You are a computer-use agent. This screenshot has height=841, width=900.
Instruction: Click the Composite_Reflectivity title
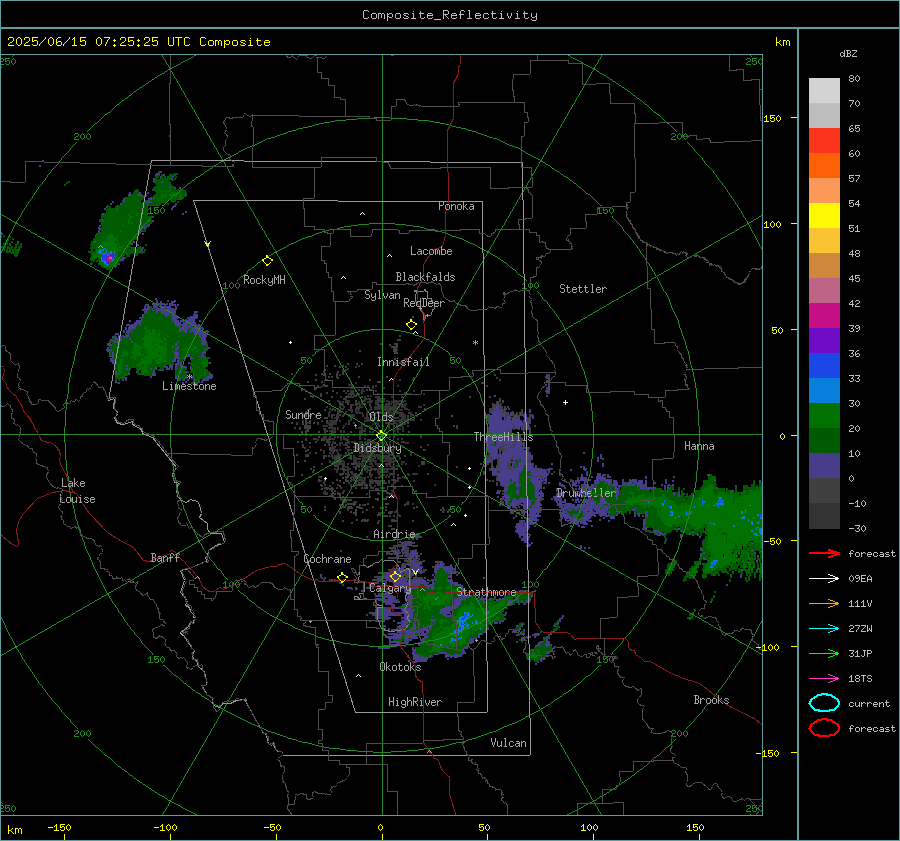pyautogui.click(x=450, y=15)
